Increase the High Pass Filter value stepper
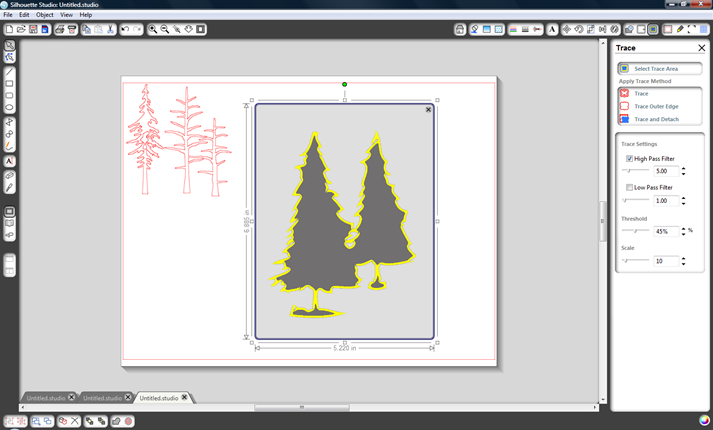Image resolution: width=713 pixels, height=430 pixels. 683,169
